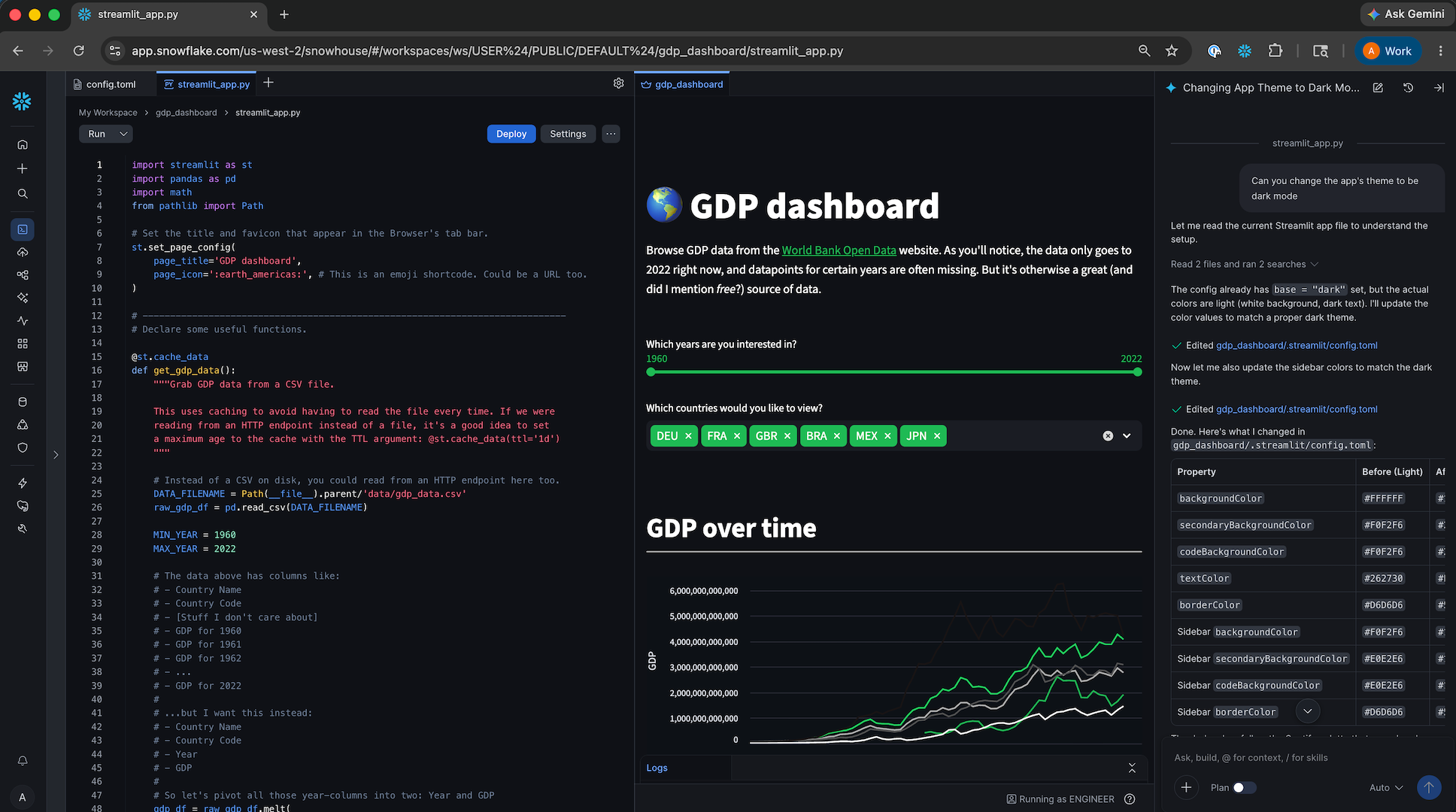The height and width of the screenshot is (812, 1456).
Task: Send the message with the arrow button
Action: [1429, 787]
